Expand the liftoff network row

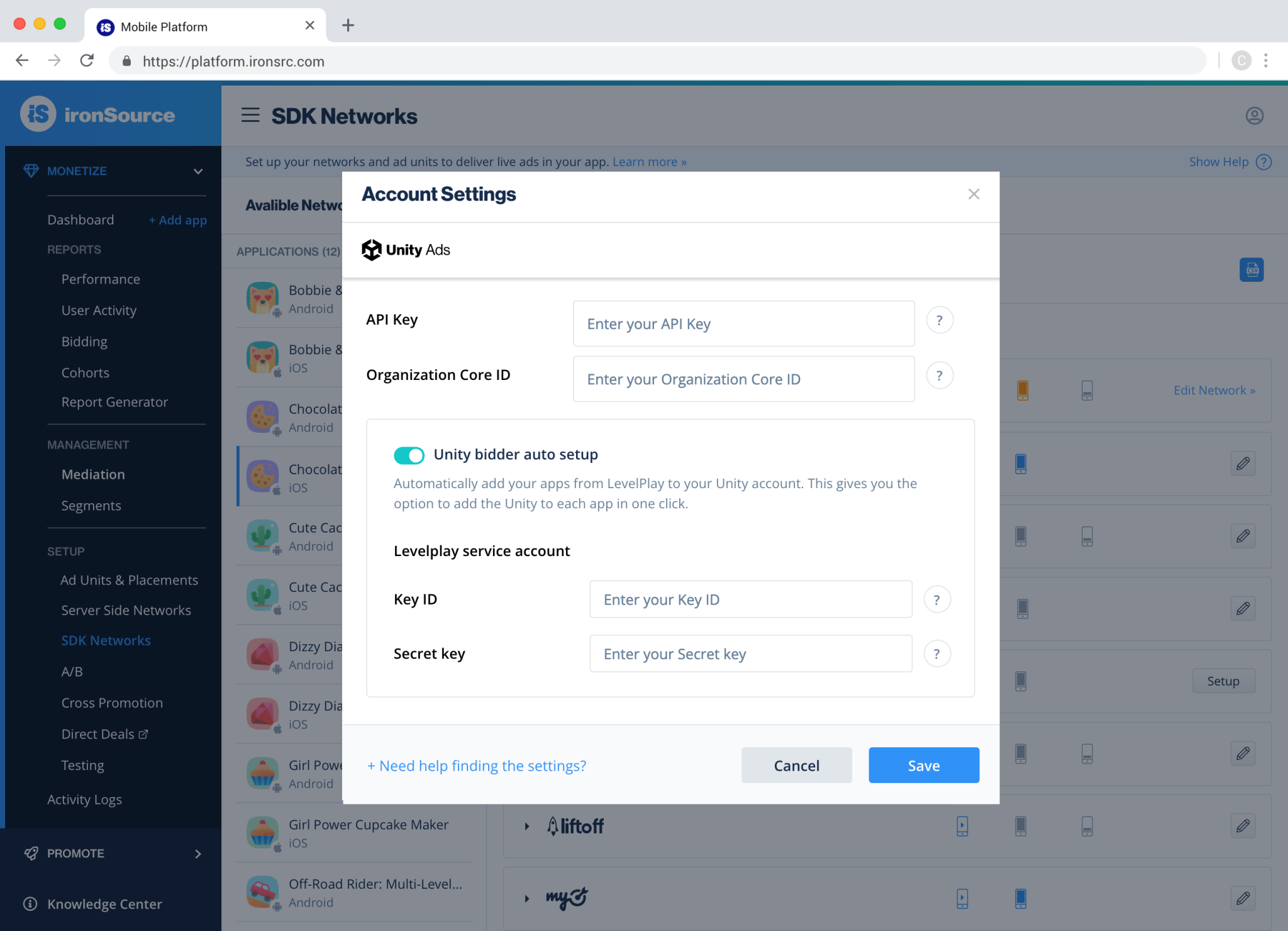pyautogui.click(x=526, y=826)
